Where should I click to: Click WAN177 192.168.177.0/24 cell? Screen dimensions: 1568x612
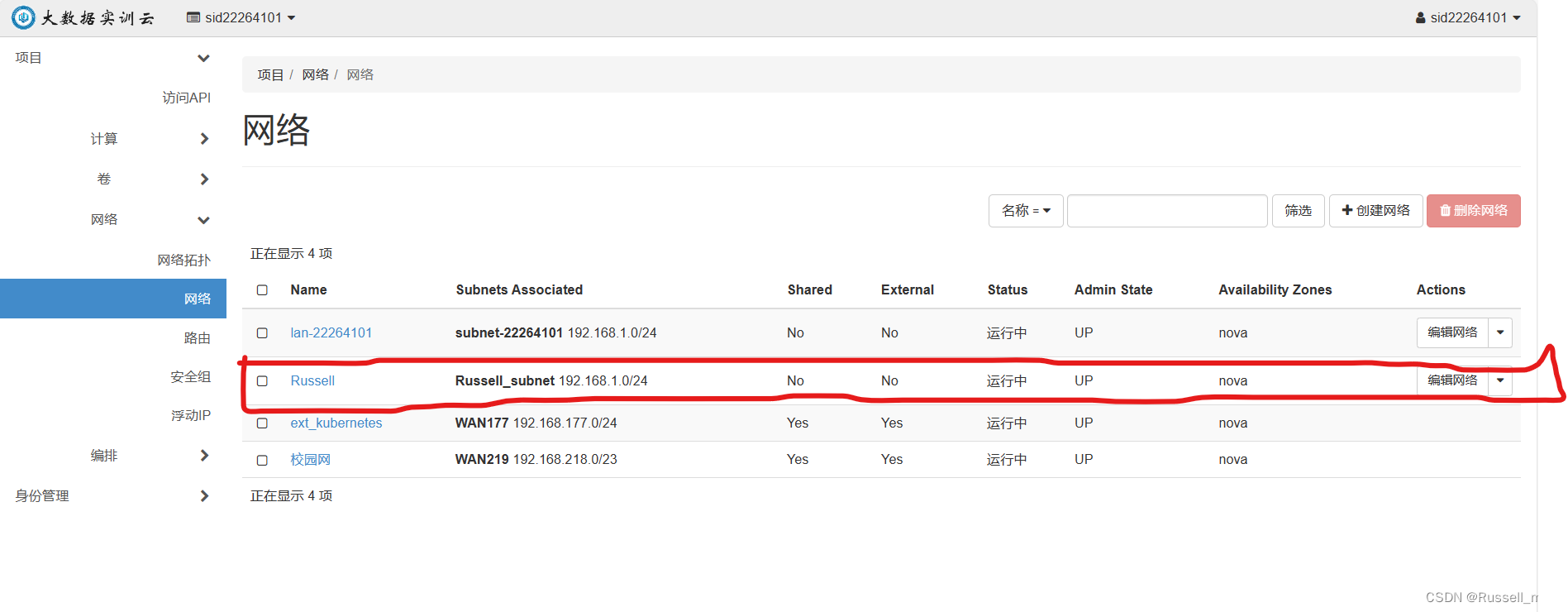click(x=536, y=423)
